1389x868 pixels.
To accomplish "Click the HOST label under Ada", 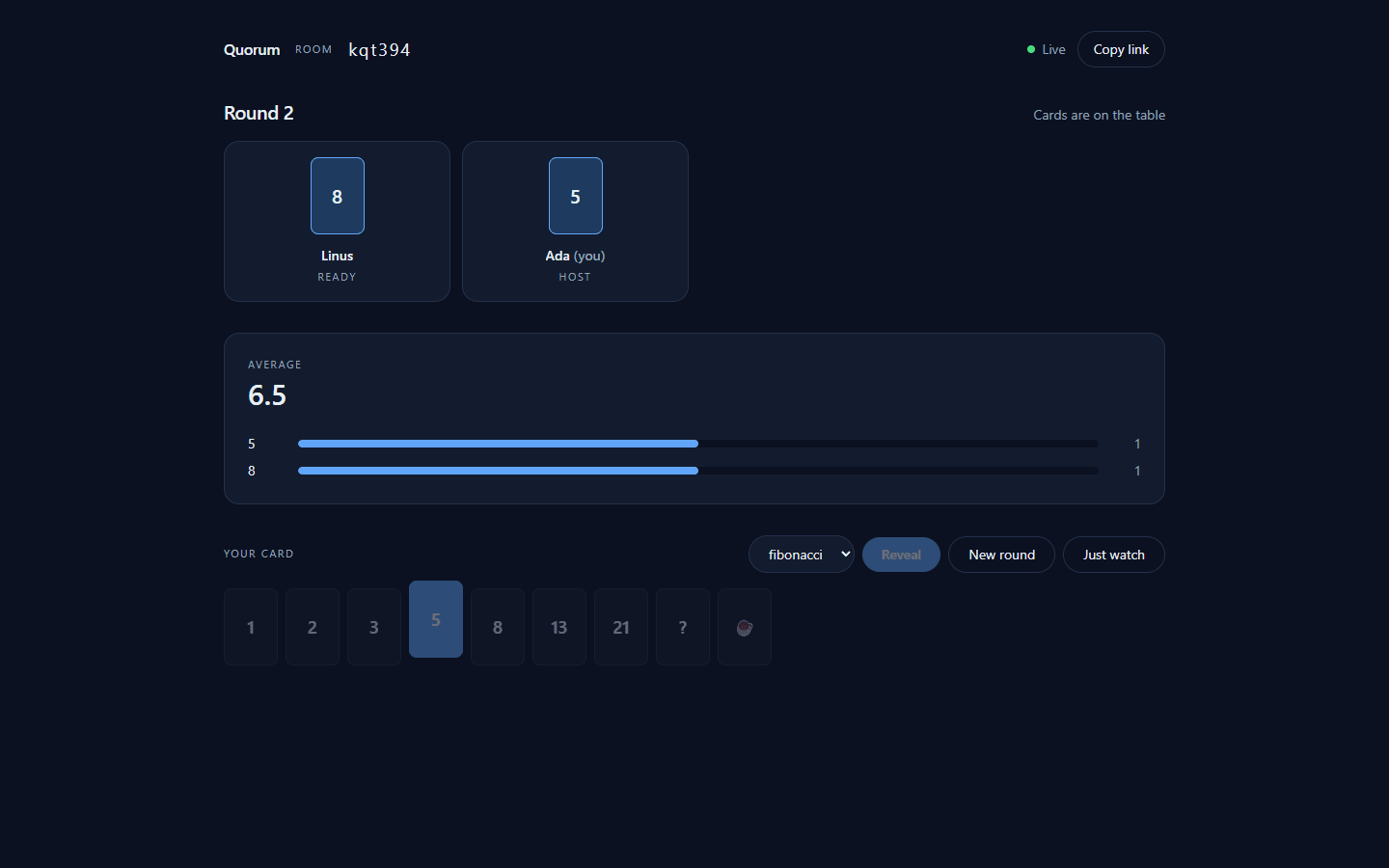I will tap(575, 277).
